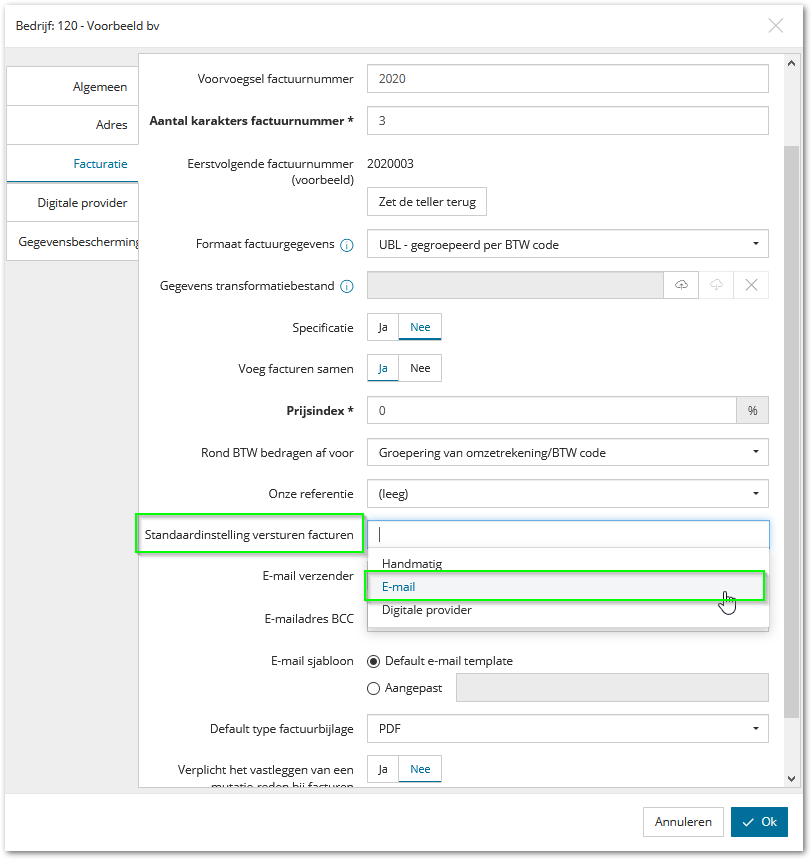Image resolution: width=812 pixels, height=860 pixels.
Task: Click the Gegevens transformatiebestand field
Action: click(x=515, y=285)
